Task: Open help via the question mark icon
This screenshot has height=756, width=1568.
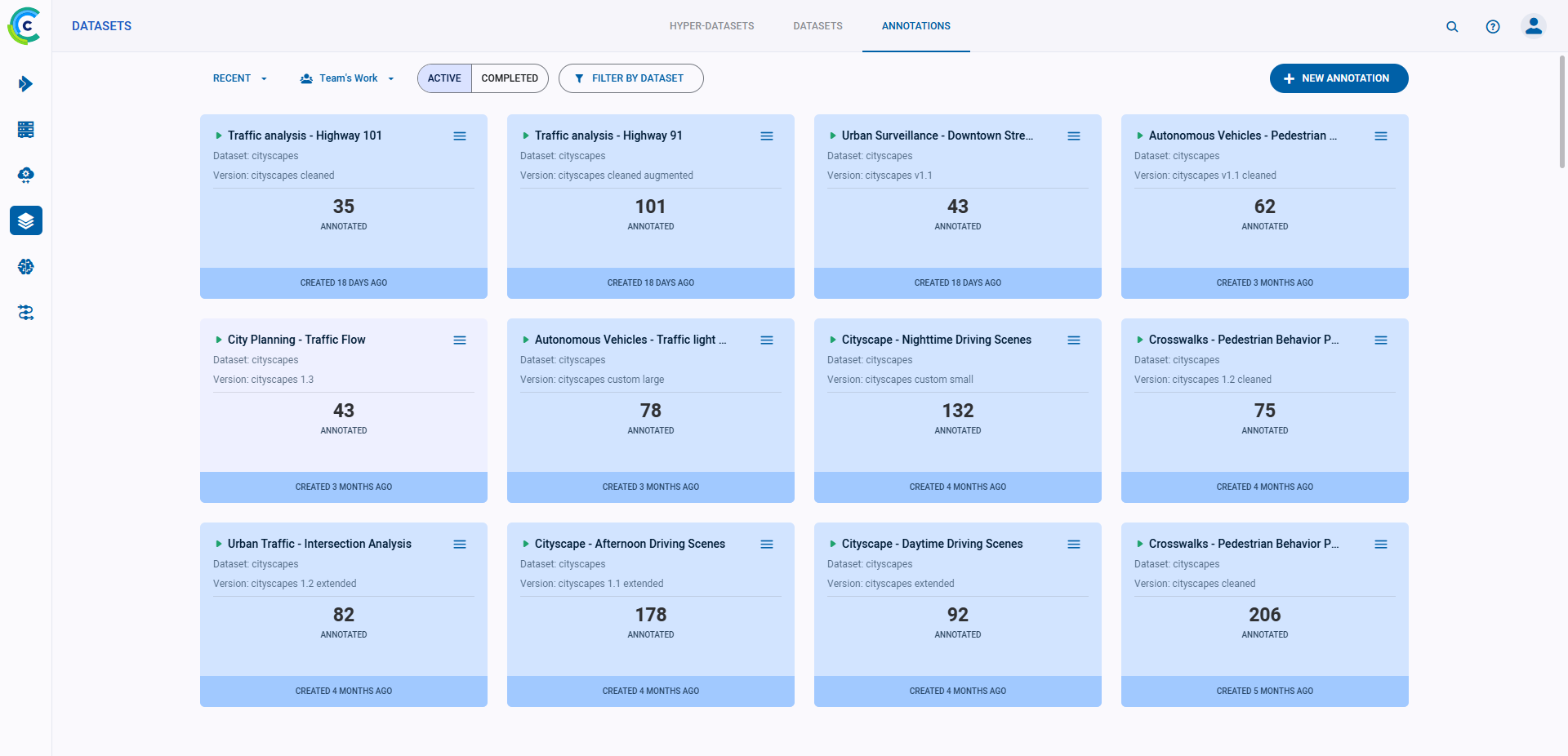Action: point(1493,26)
